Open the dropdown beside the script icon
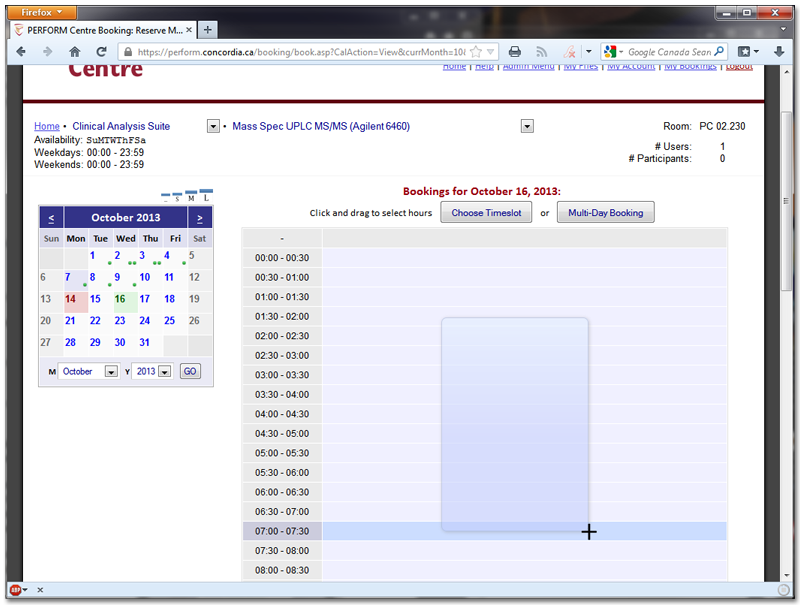 point(588,52)
